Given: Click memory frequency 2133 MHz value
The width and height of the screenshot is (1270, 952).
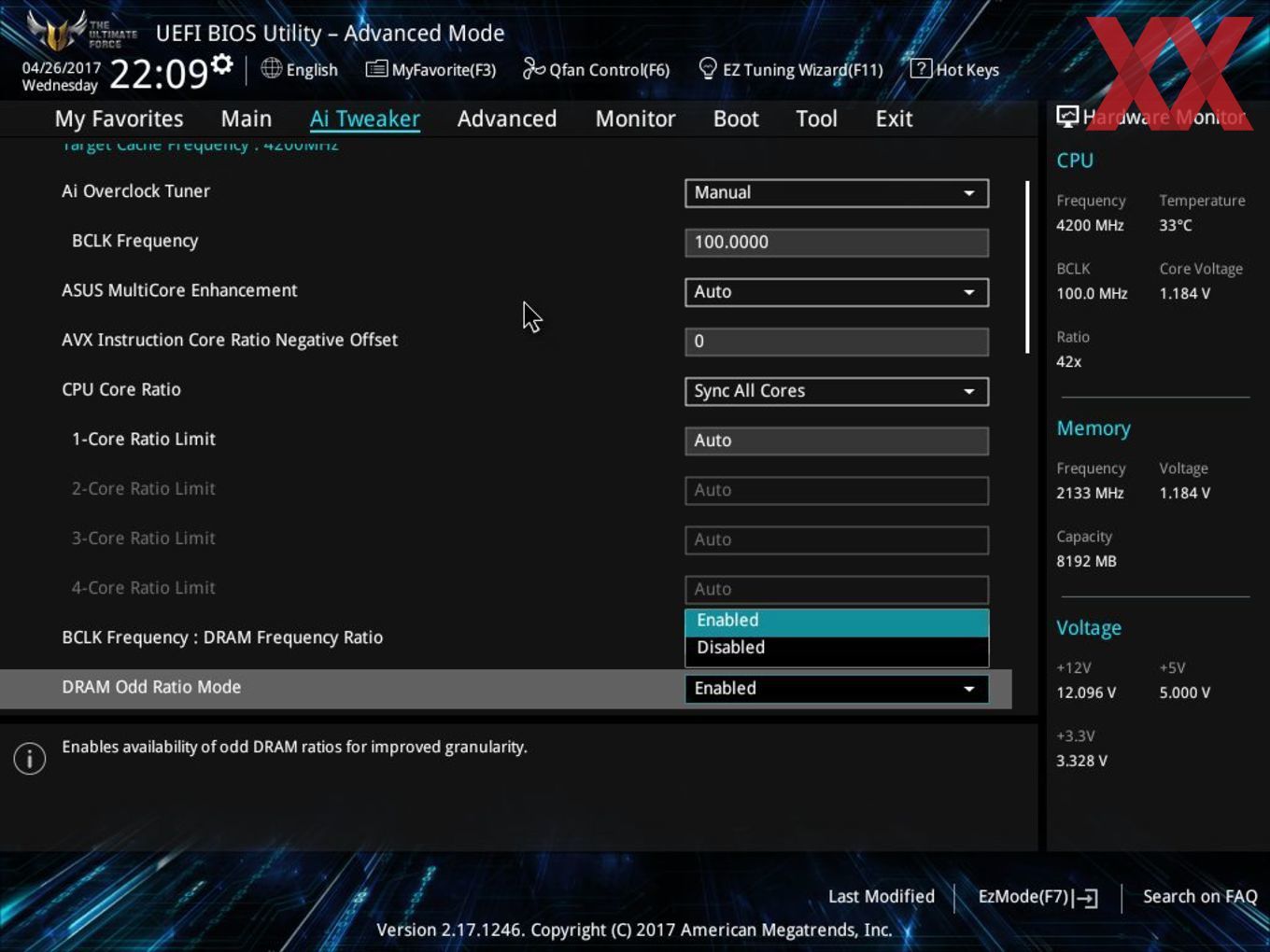Looking at the screenshot, I should pos(1090,493).
